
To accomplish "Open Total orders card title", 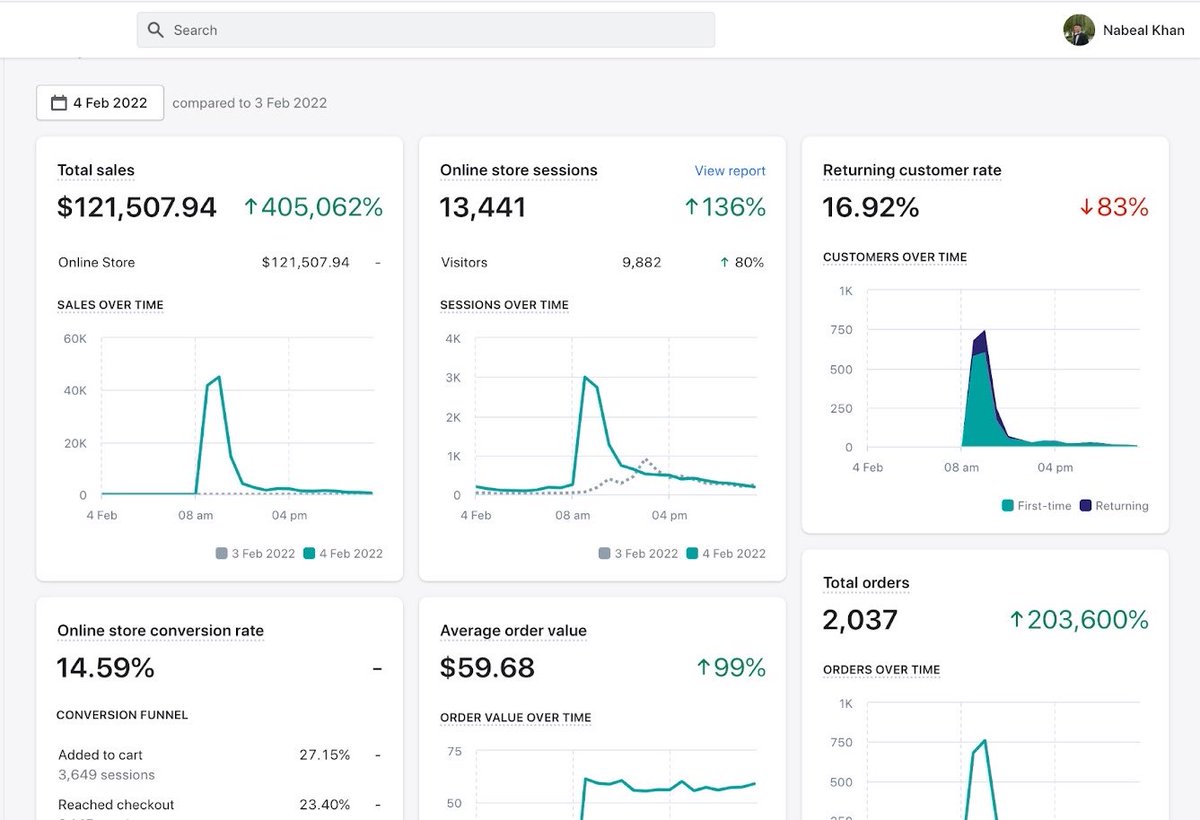I will coord(866,582).
